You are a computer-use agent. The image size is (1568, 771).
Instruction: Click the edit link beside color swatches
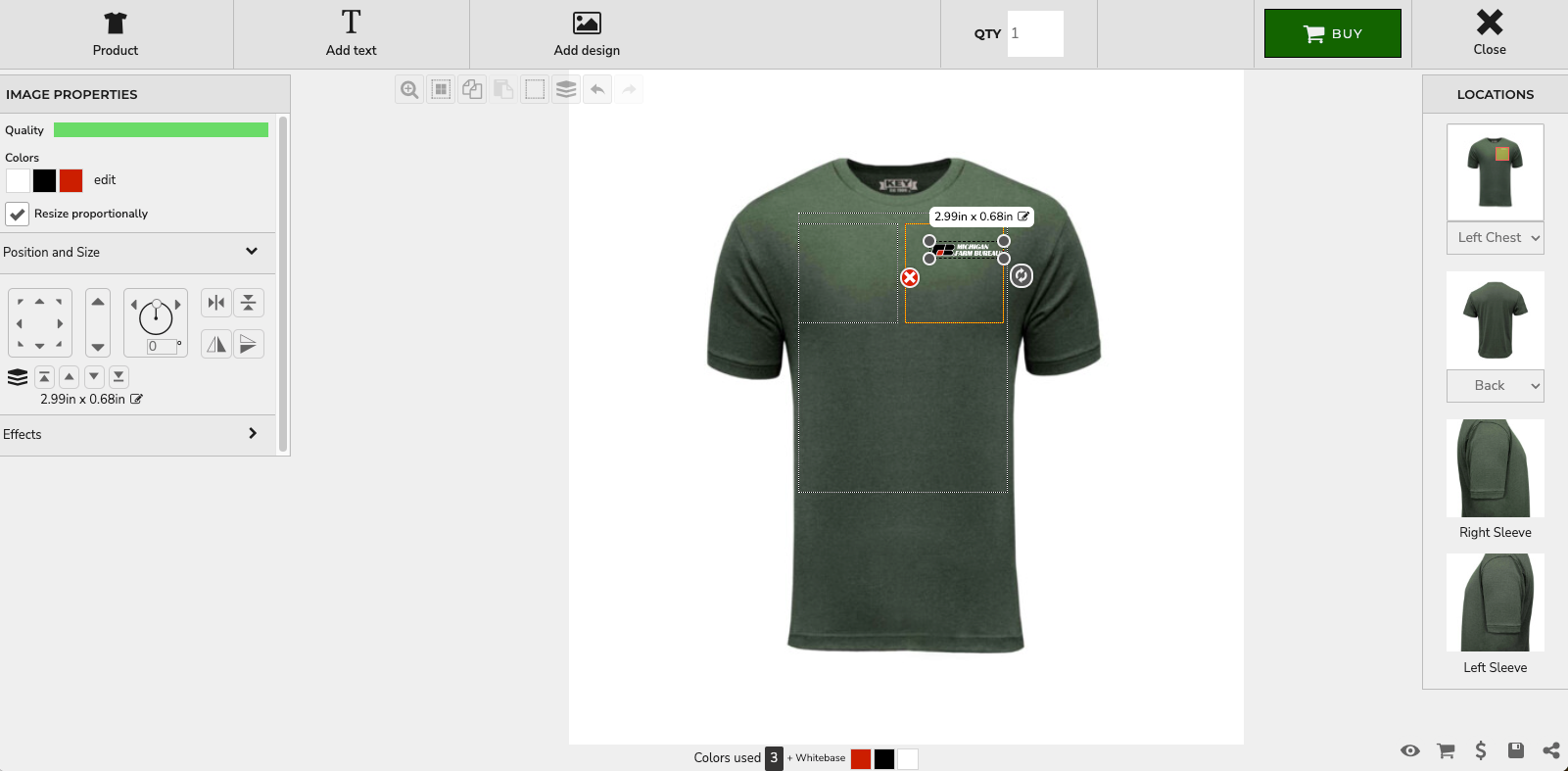coord(105,180)
